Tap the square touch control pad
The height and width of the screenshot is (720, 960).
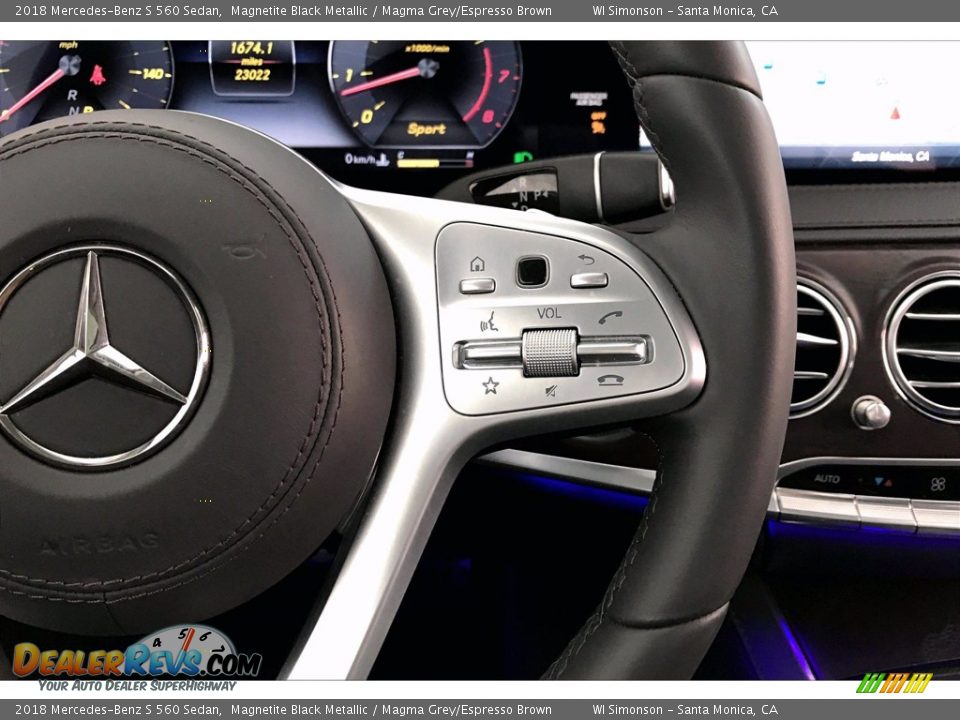click(x=532, y=271)
